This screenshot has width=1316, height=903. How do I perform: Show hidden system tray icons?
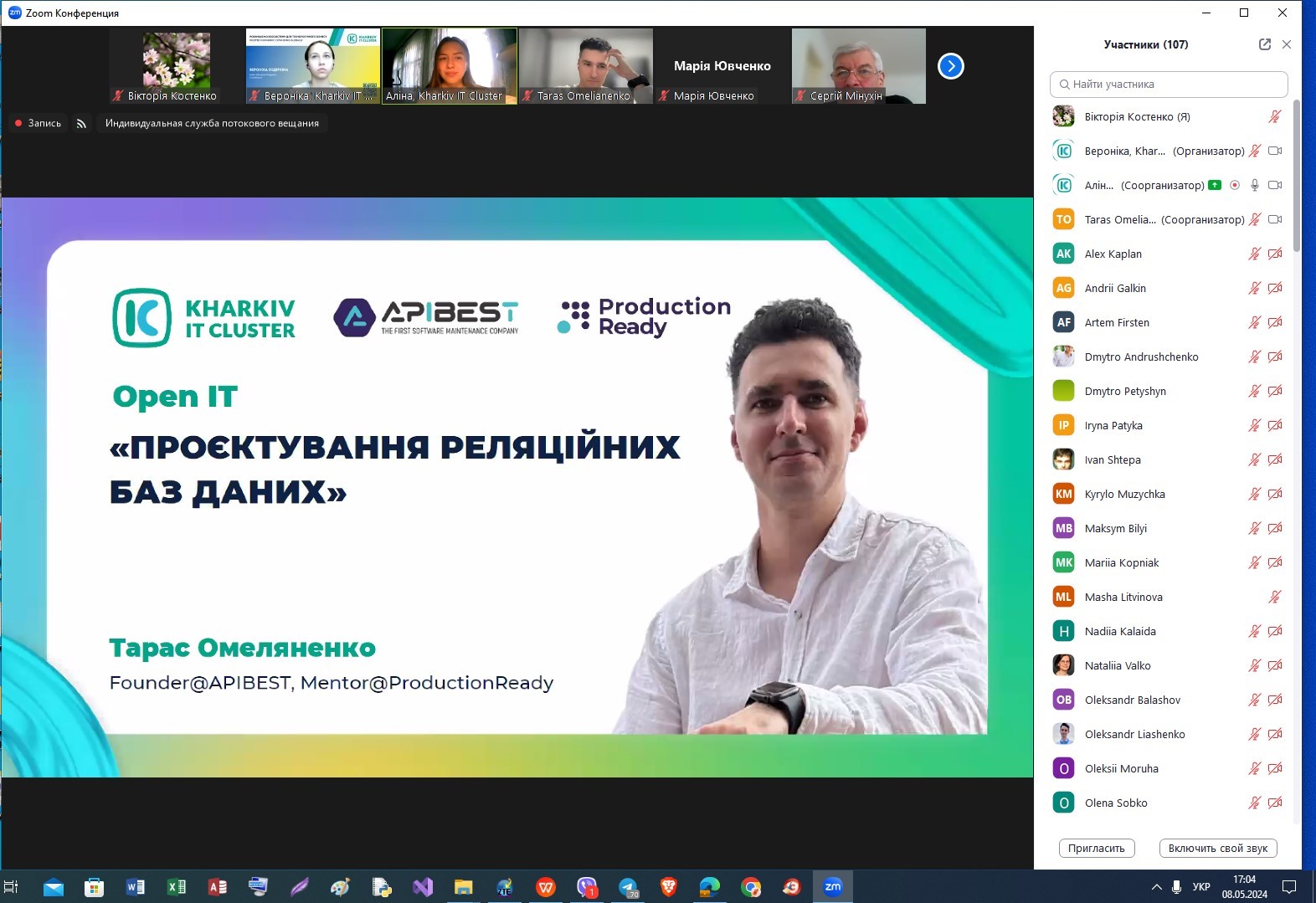[1156, 887]
